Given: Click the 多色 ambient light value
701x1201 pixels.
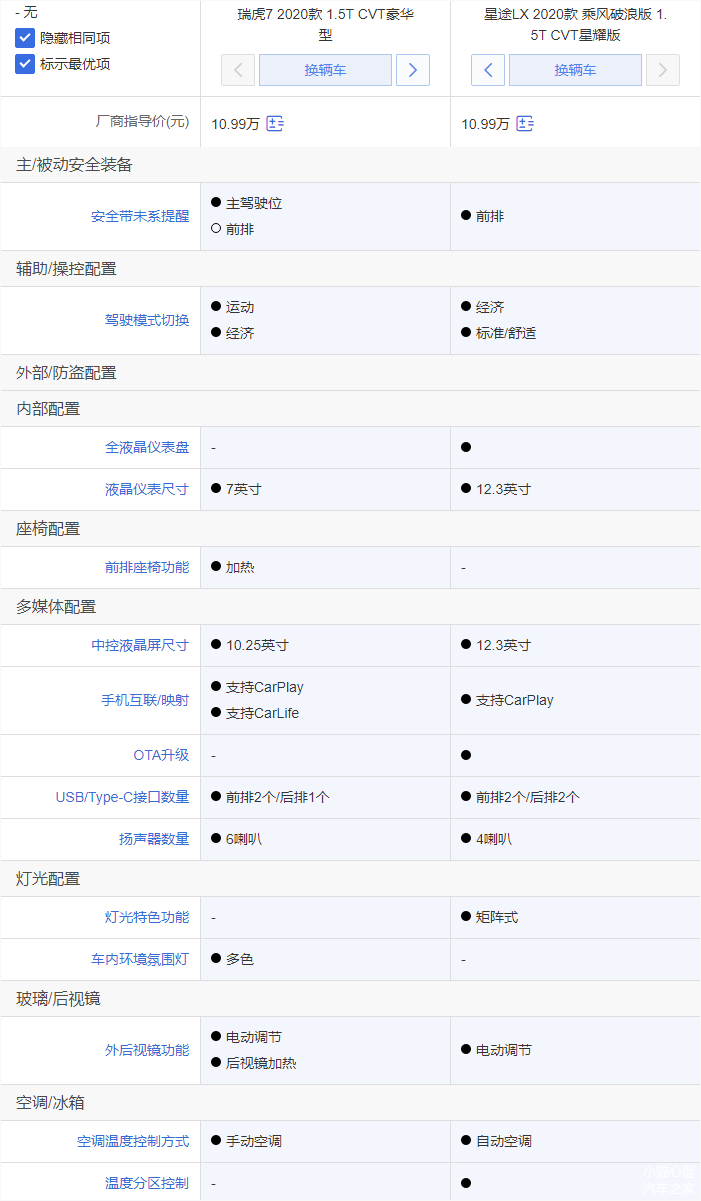Looking at the screenshot, I should click(240, 959).
